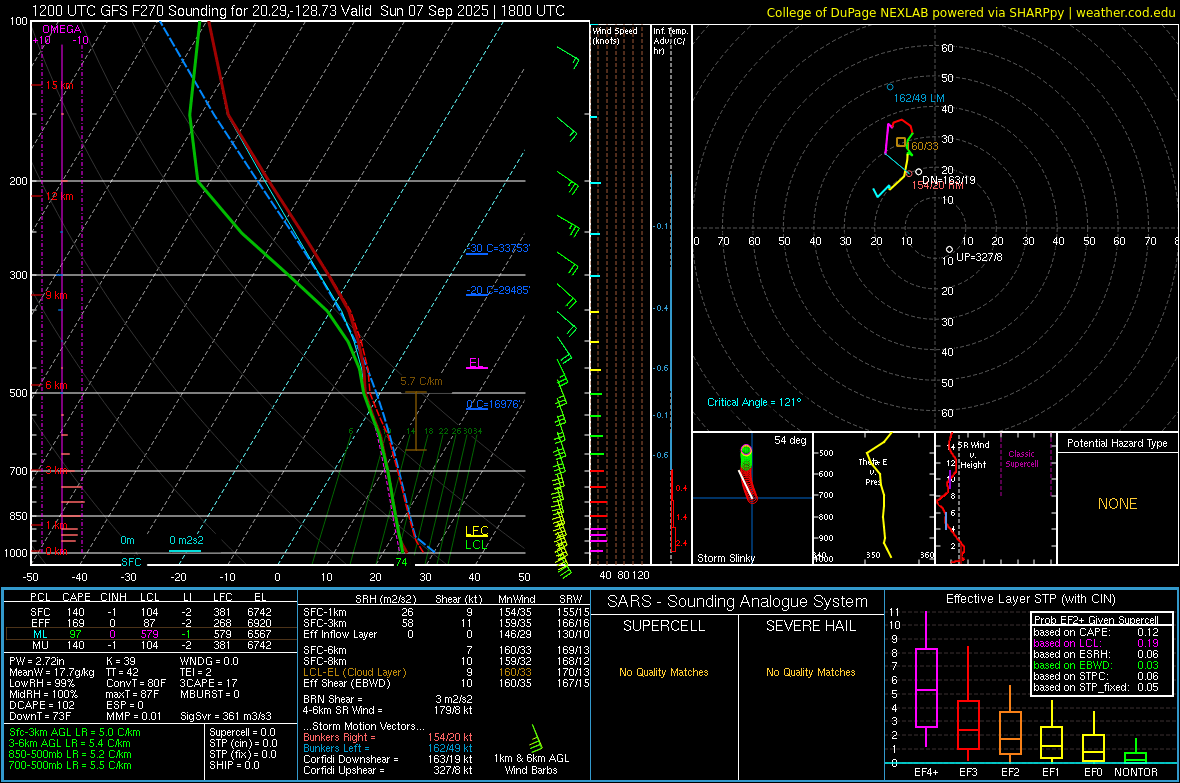Click 'Critical Angle = 121°' text
This screenshot has width=1180, height=783.
click(x=754, y=402)
